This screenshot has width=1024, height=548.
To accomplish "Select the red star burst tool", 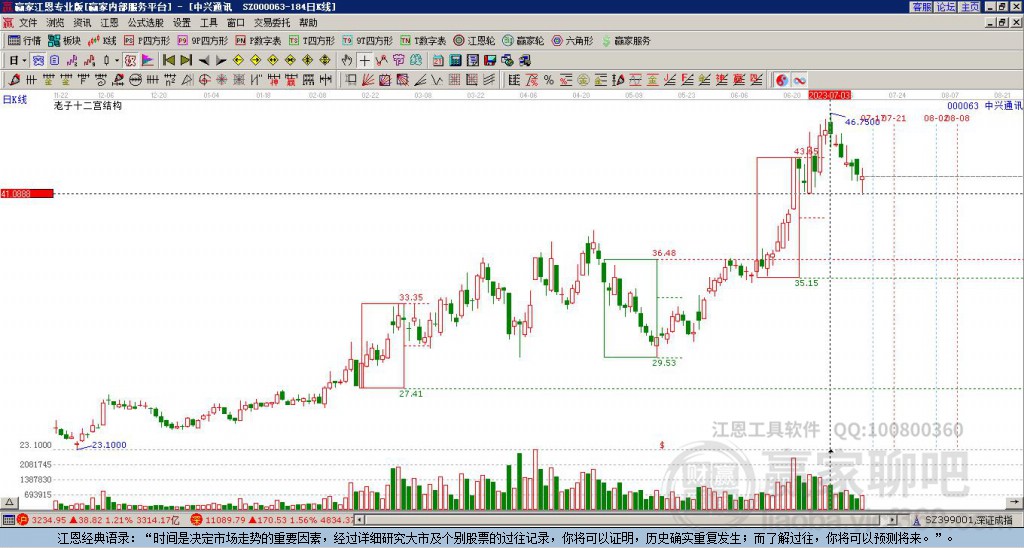I will (x=221, y=80).
